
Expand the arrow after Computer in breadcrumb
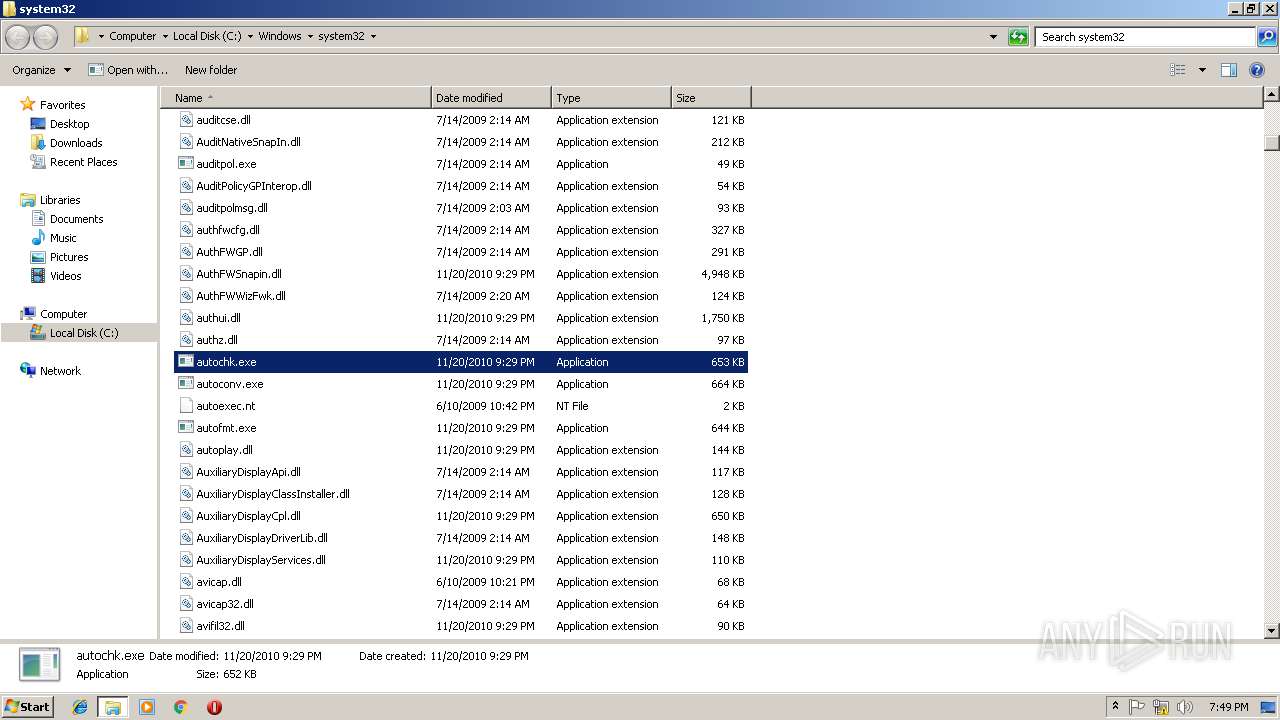point(165,36)
